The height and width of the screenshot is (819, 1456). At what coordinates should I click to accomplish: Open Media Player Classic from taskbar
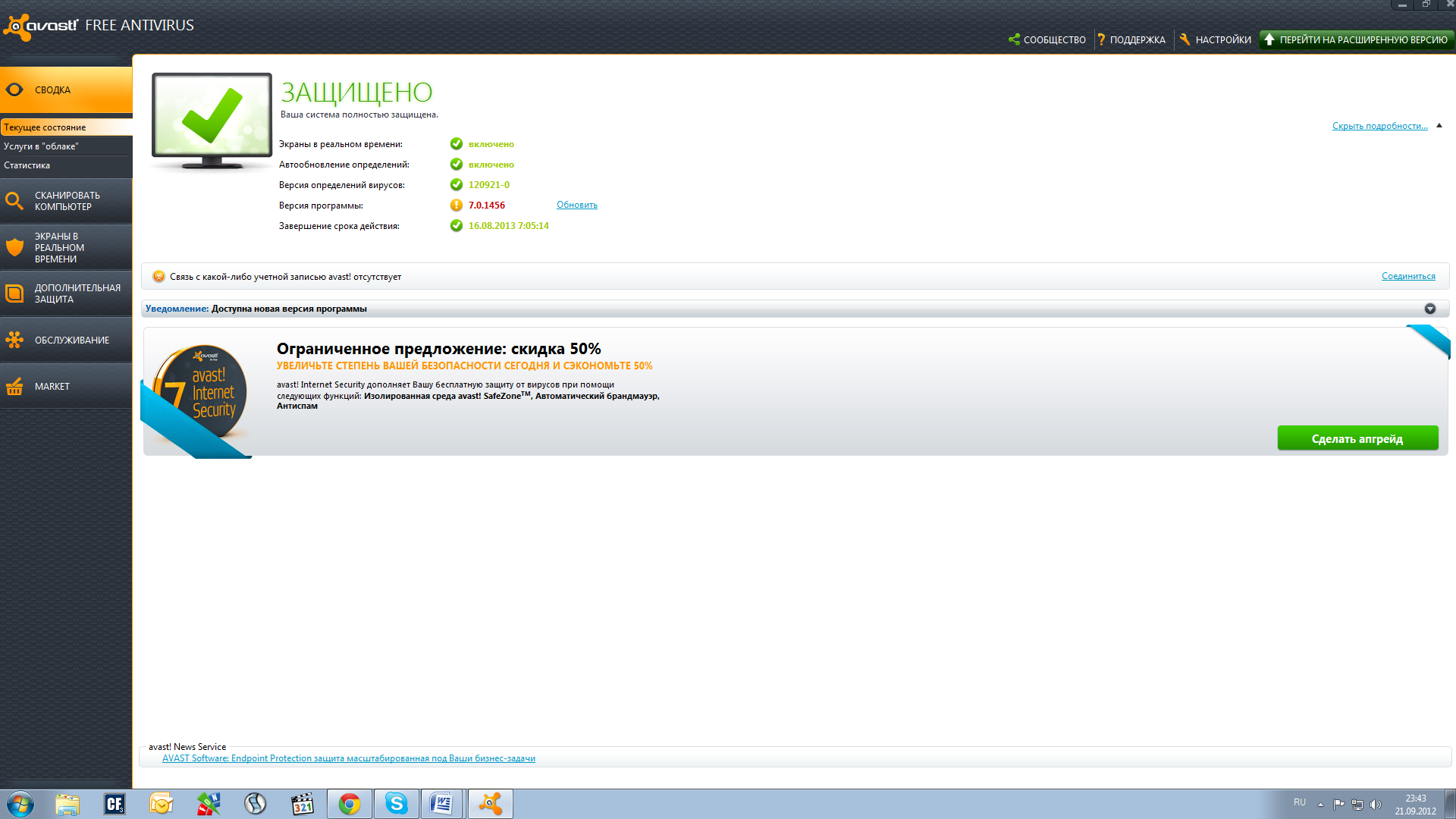(303, 804)
